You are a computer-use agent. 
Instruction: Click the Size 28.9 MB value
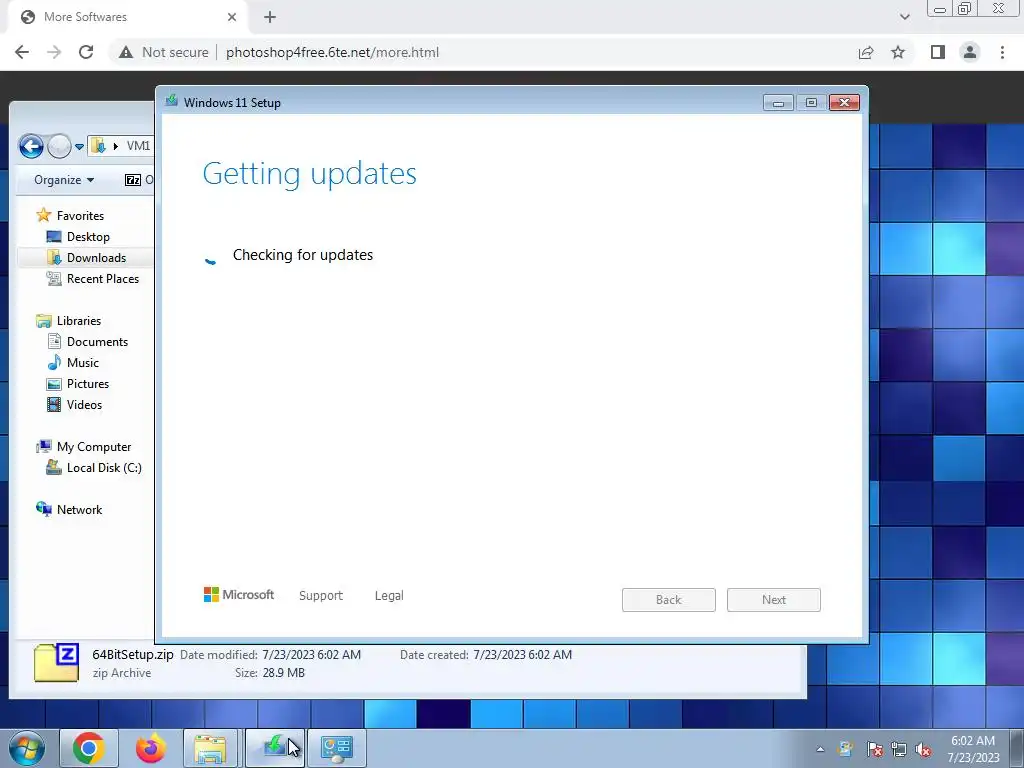pos(283,673)
